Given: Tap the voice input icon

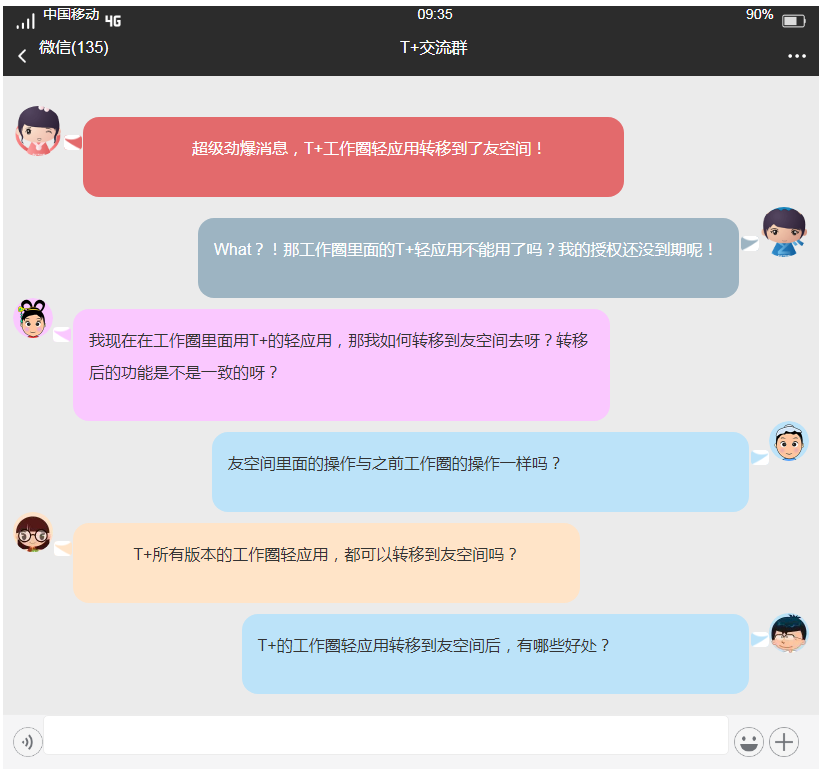Looking at the screenshot, I should pos(27,742).
